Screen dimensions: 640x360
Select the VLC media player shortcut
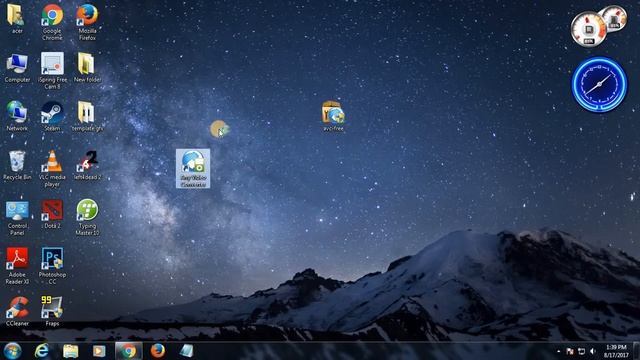[x=52, y=169]
